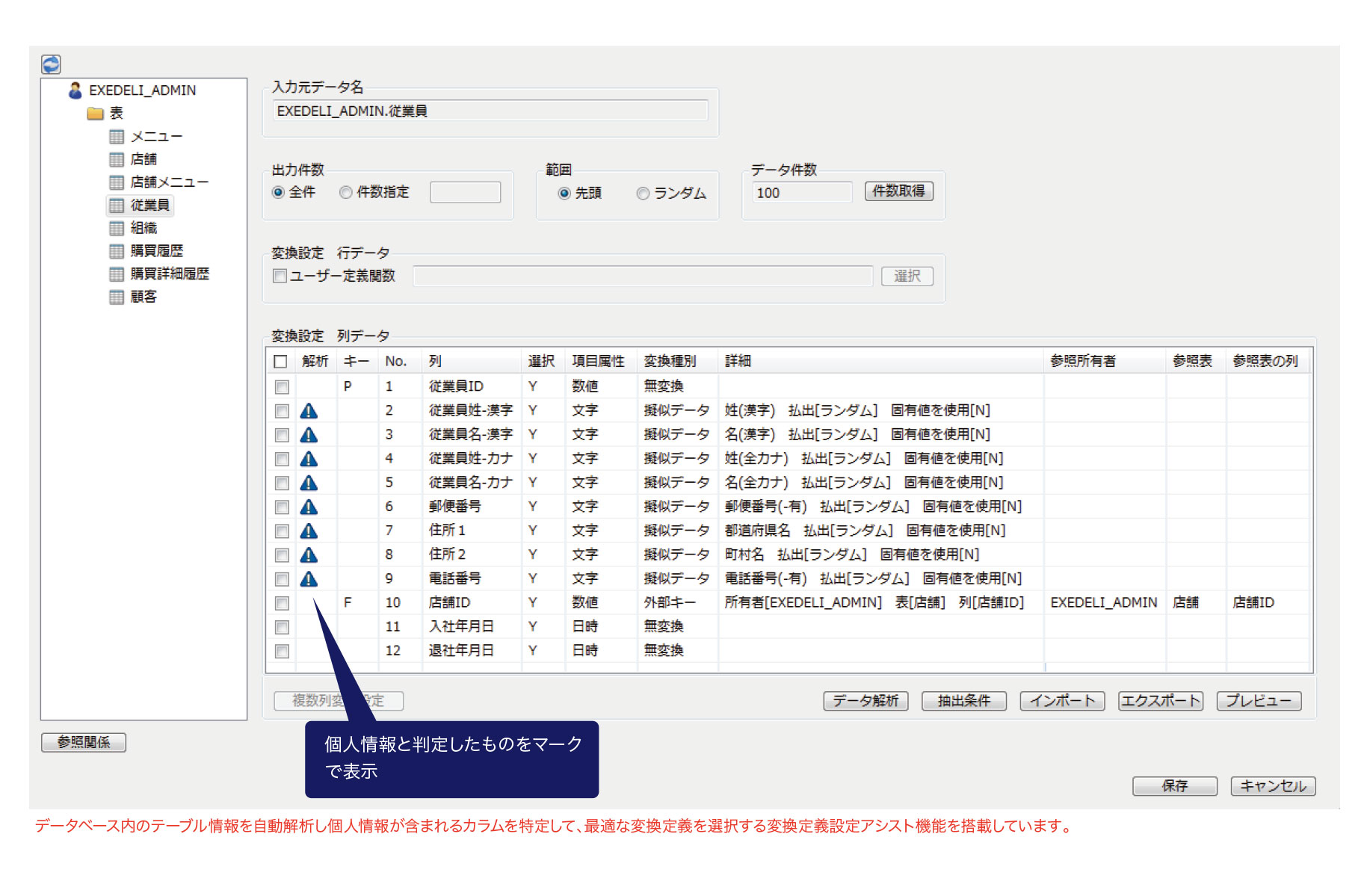The width and height of the screenshot is (1370, 896).
Task: Select the EXEDELI_ADMIN user icon
Action: coord(75,90)
